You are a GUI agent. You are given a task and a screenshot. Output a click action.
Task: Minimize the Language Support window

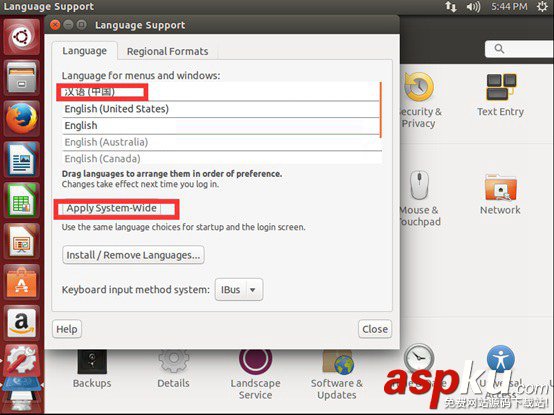pos(68,25)
